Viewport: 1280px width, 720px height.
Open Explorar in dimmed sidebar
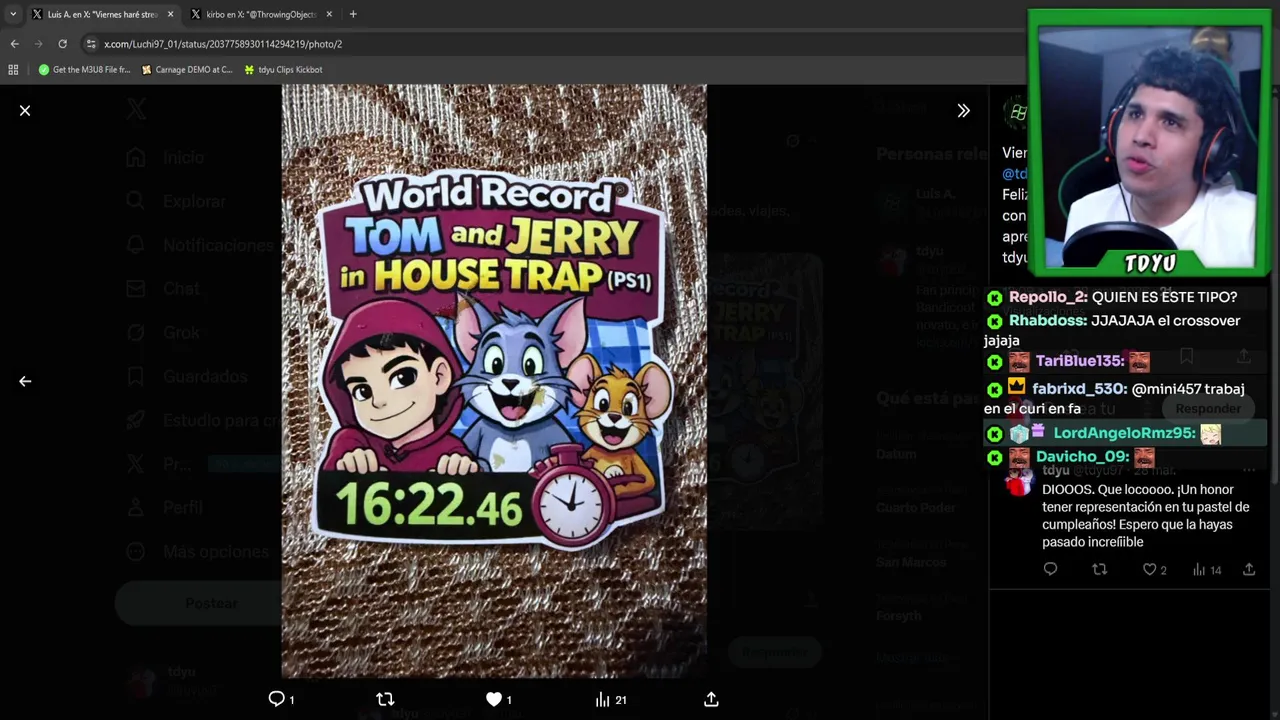(178, 201)
